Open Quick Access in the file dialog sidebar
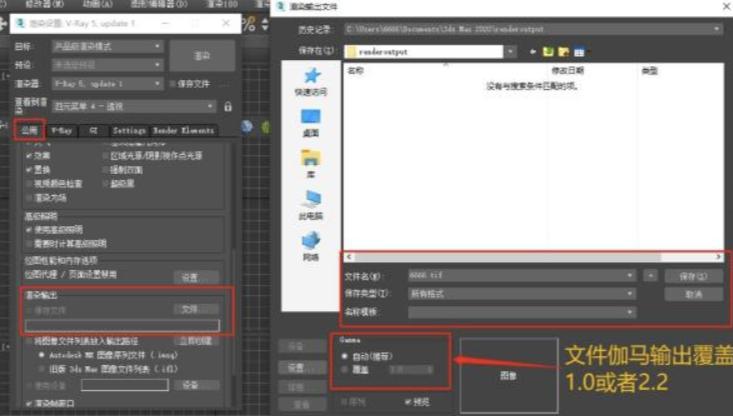733x416 pixels. pyautogui.click(x=311, y=80)
